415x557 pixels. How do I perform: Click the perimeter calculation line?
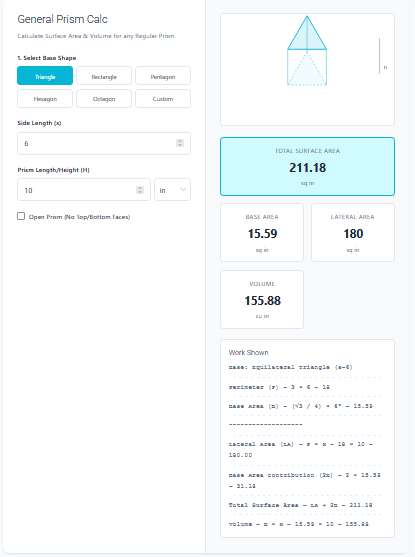(279, 387)
